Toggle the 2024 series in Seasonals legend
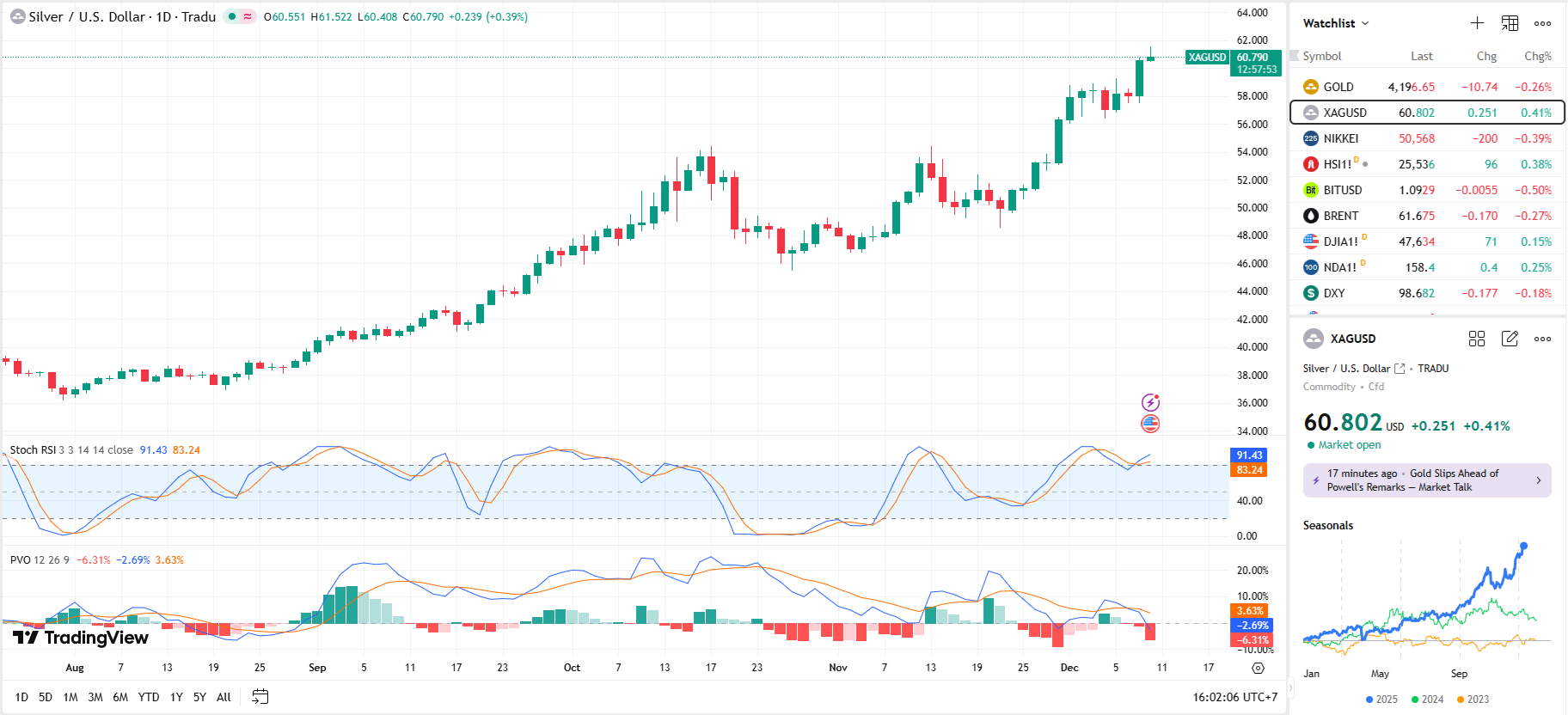Screen dimensions: 1568x715 tap(1427, 700)
